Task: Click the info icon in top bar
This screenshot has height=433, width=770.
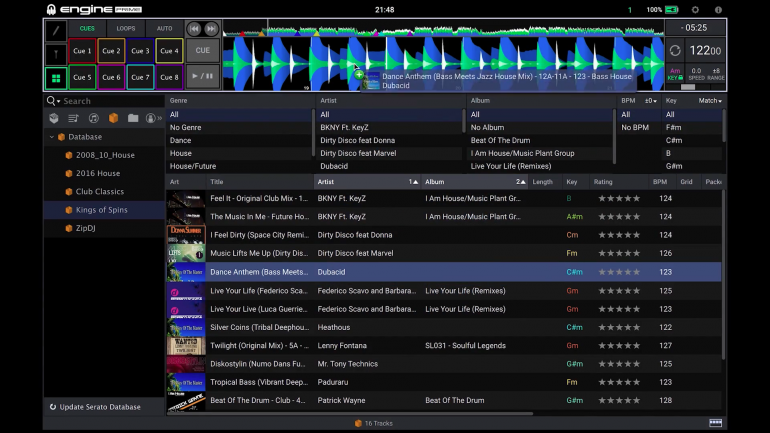Action: pos(718,9)
